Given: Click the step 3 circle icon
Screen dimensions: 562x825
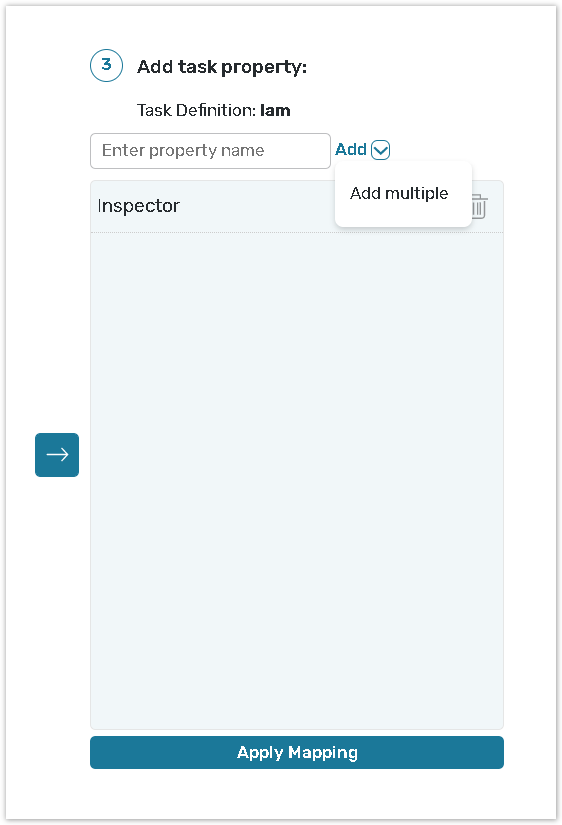Looking at the screenshot, I should click(106, 65).
